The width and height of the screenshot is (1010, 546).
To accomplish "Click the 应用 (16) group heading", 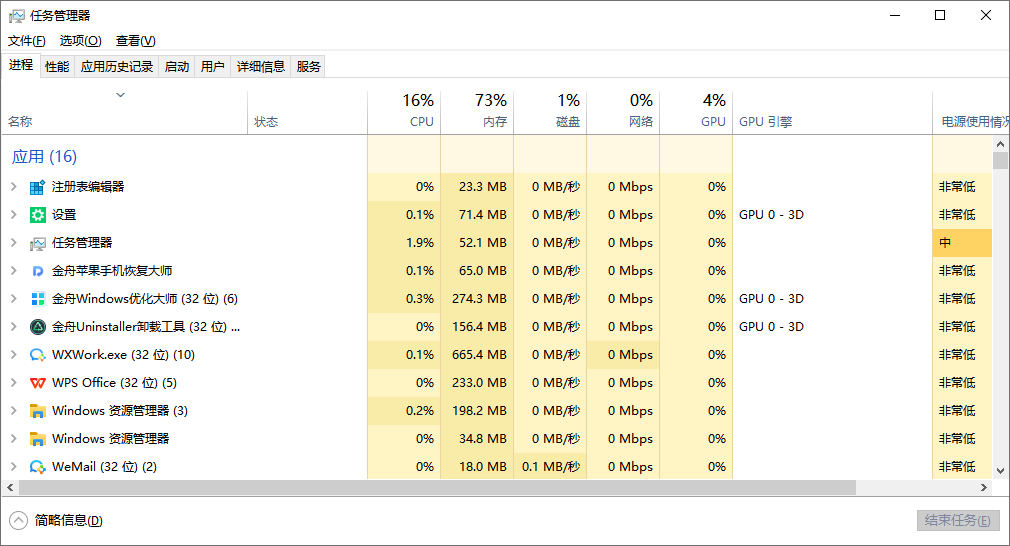I will [44, 156].
